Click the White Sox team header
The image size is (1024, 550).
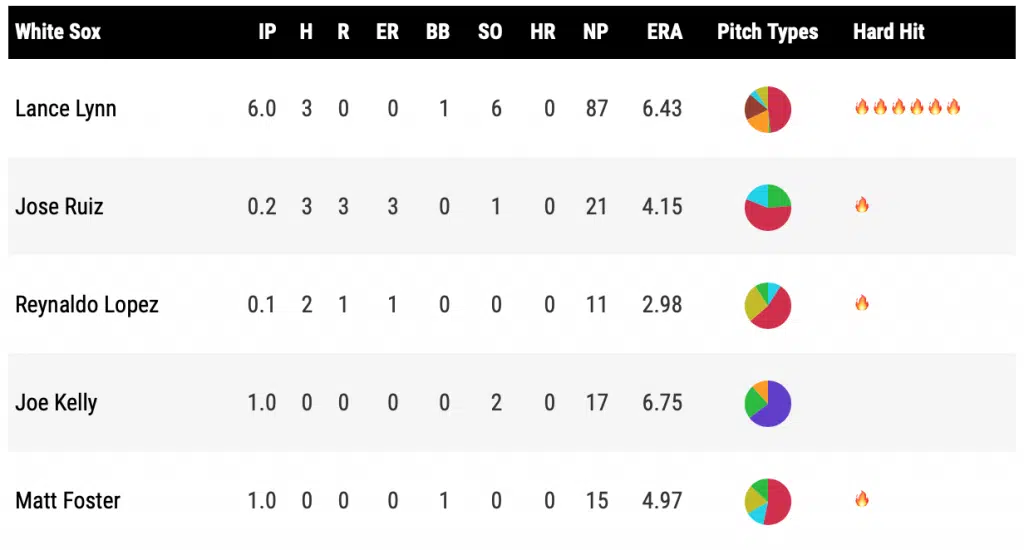point(58,32)
